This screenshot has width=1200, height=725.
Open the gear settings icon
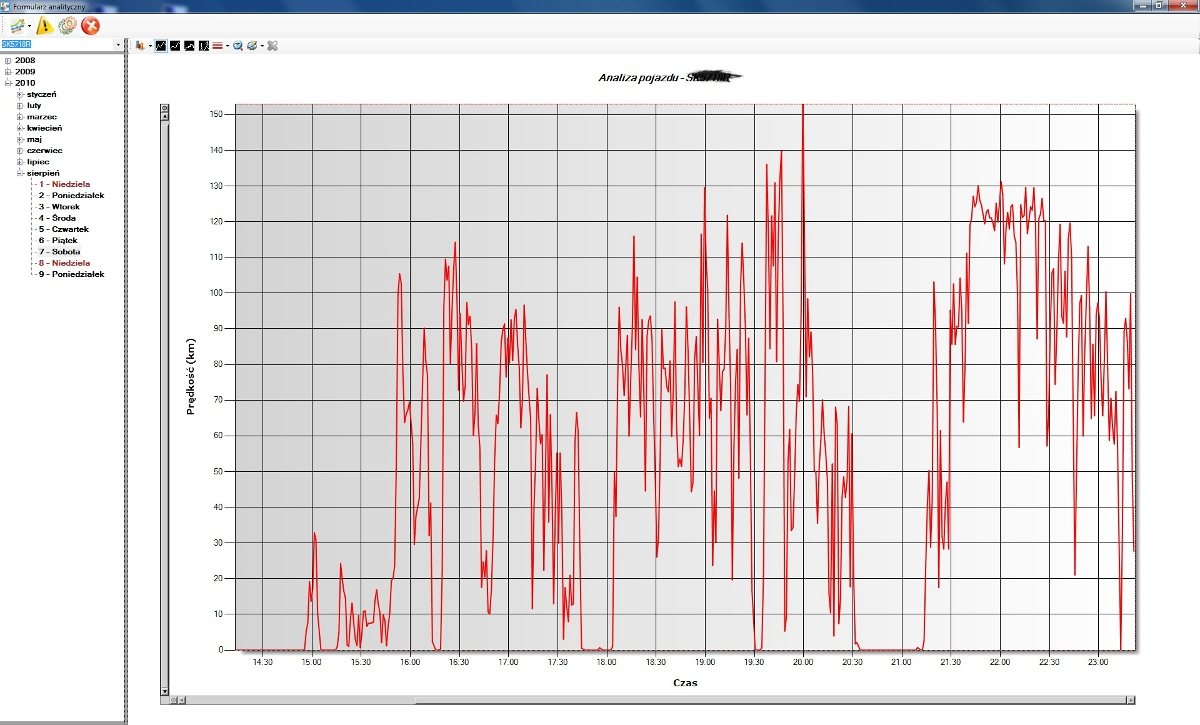point(68,26)
